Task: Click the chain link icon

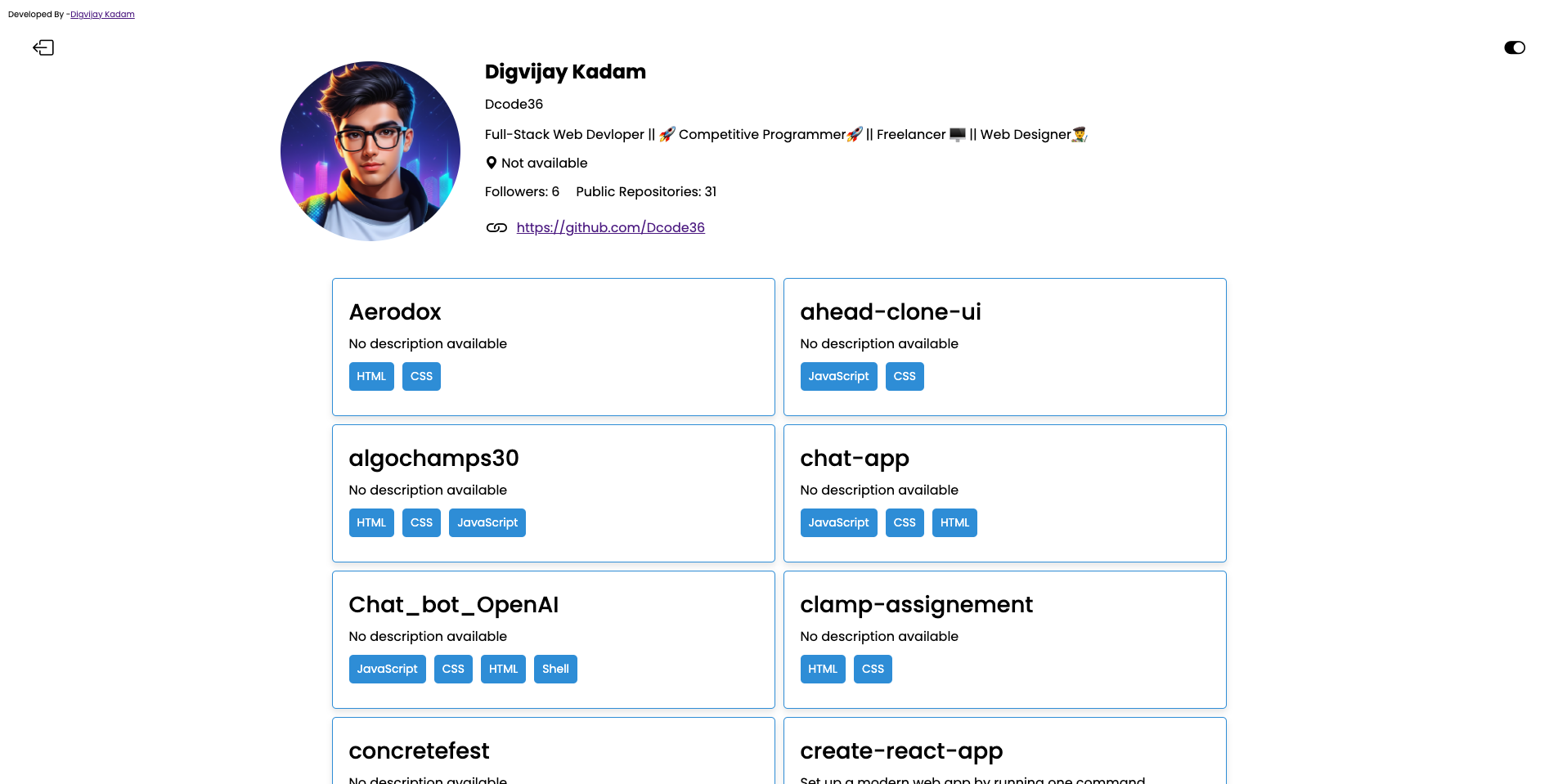Action: tap(496, 228)
